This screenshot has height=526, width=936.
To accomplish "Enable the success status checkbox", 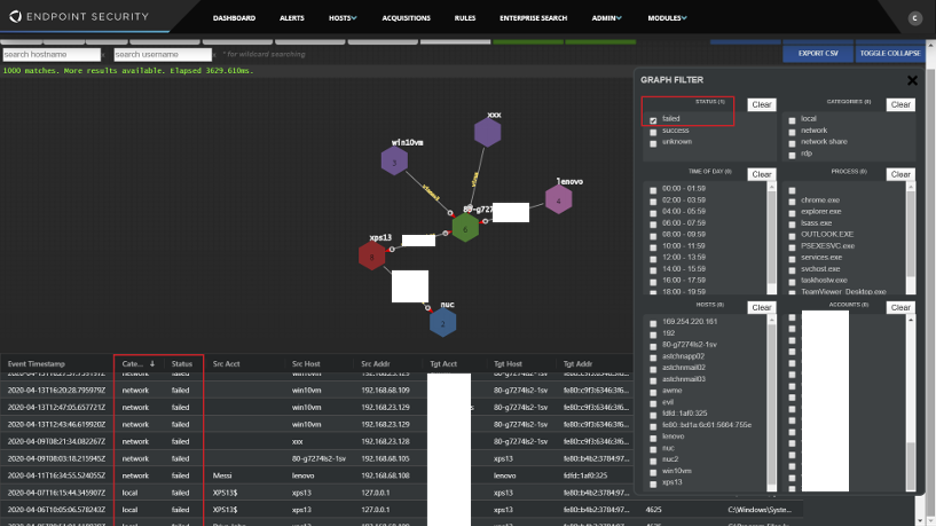I will [653, 131].
